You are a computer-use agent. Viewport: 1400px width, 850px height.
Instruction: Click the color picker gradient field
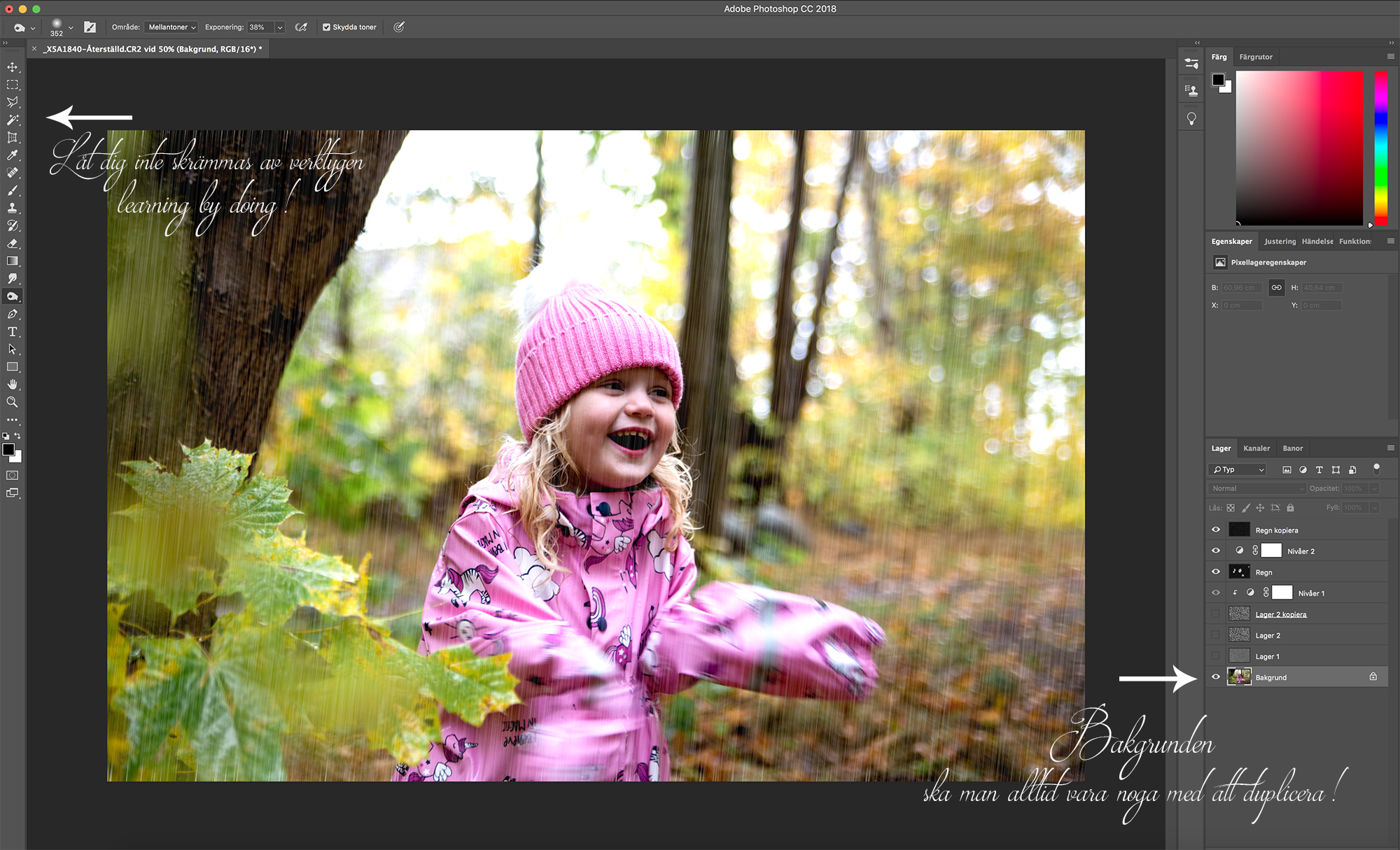[x=1299, y=148]
